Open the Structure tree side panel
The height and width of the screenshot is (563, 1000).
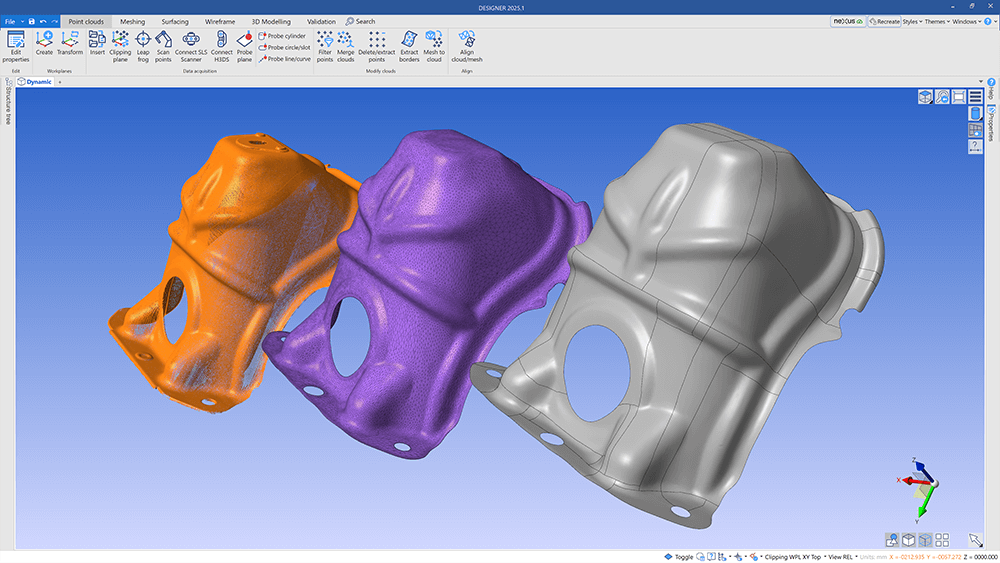coord(8,101)
